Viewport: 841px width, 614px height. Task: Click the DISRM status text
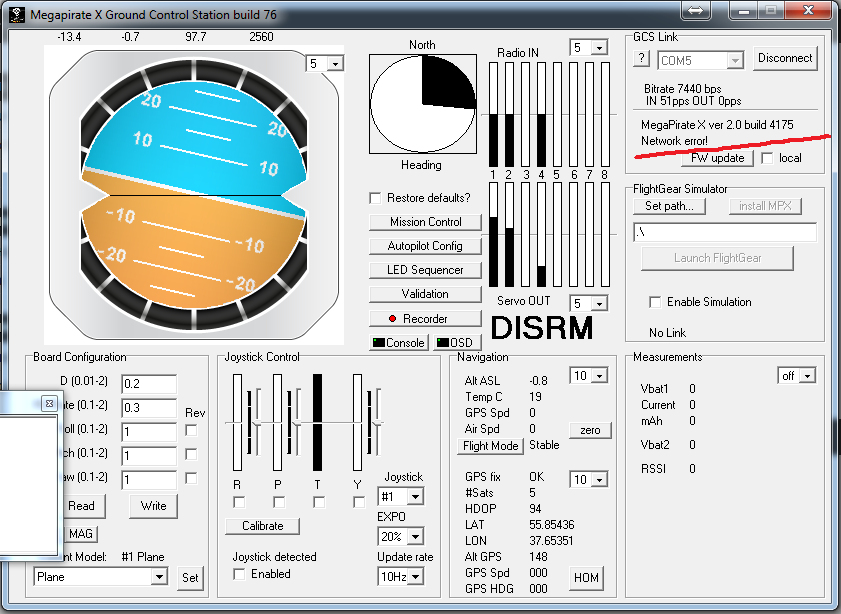(542, 328)
